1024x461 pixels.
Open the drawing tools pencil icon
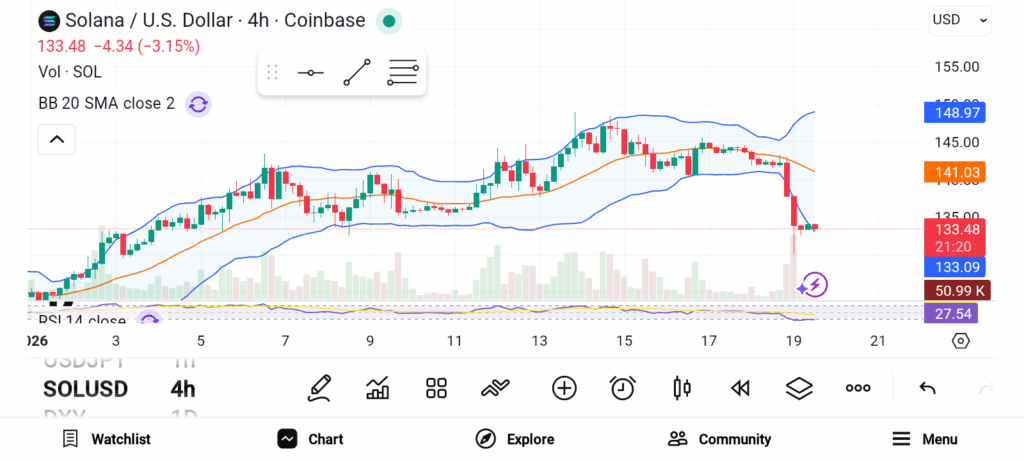[319, 388]
